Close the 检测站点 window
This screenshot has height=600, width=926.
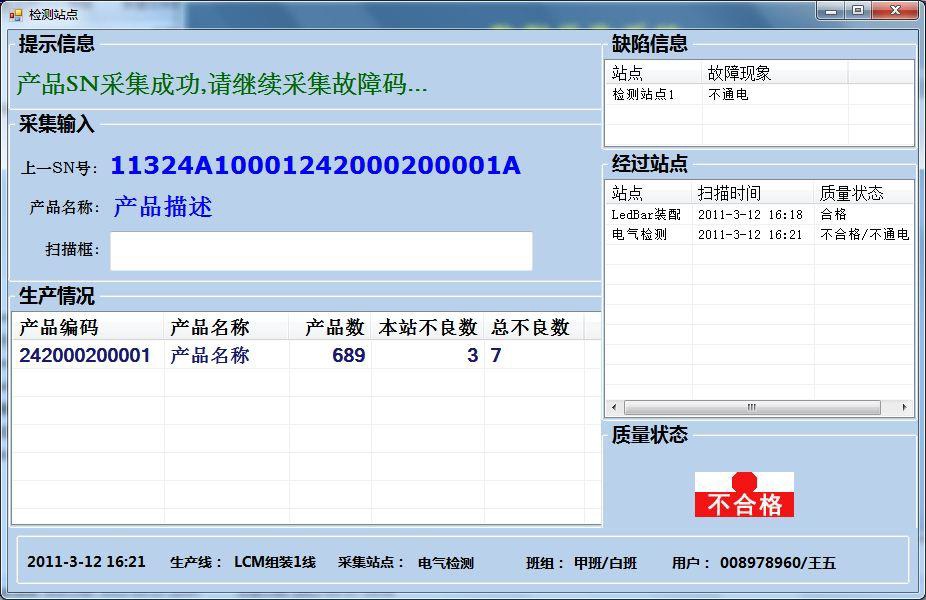895,11
